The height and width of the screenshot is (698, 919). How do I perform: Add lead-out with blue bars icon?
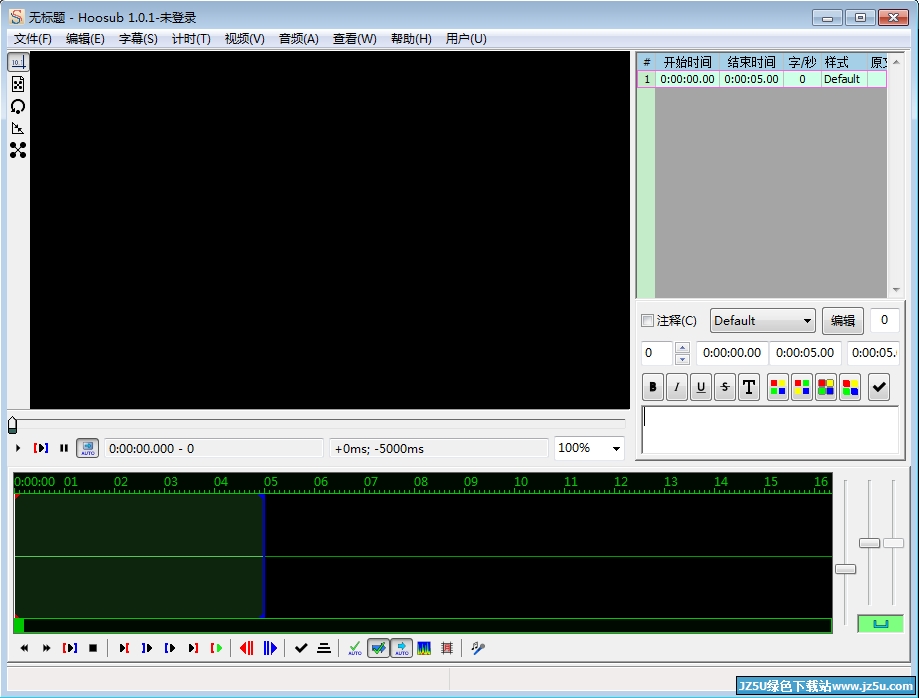pyautogui.click(x=270, y=648)
